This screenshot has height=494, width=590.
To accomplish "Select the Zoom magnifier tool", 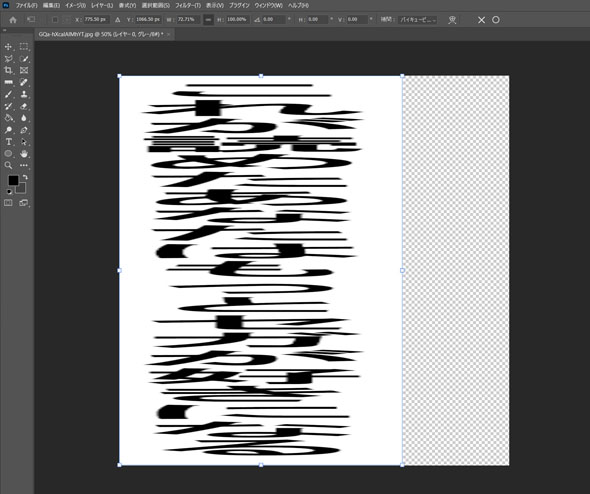I will pyautogui.click(x=8, y=166).
